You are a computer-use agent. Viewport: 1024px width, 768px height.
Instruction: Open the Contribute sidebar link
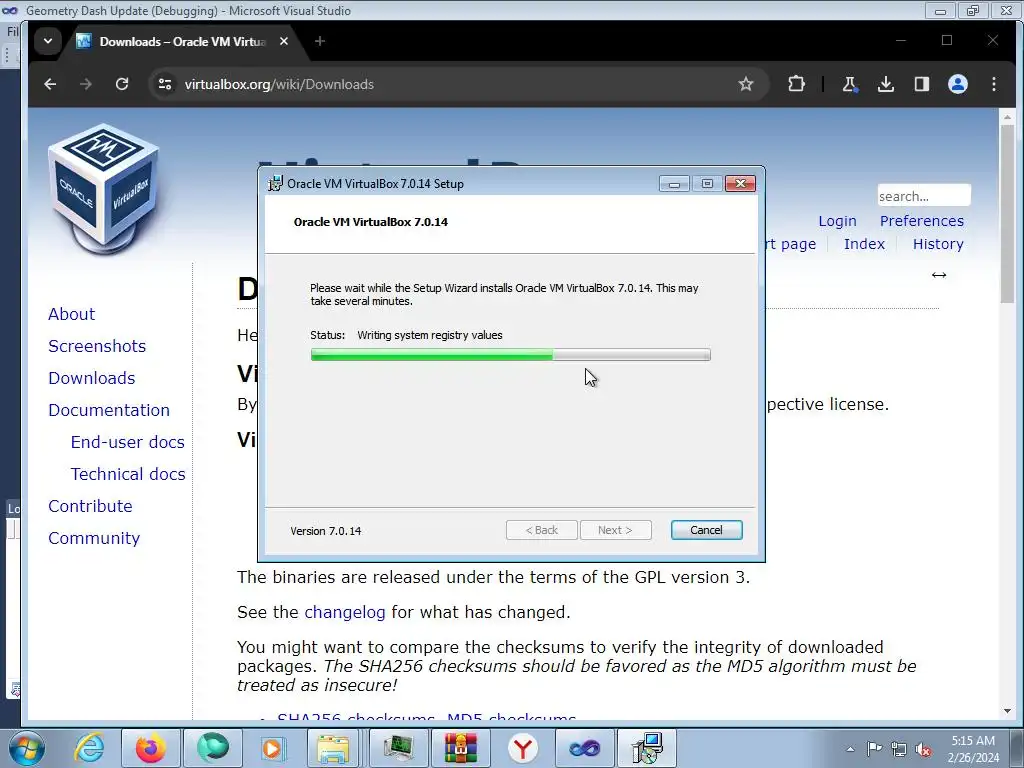(91, 506)
